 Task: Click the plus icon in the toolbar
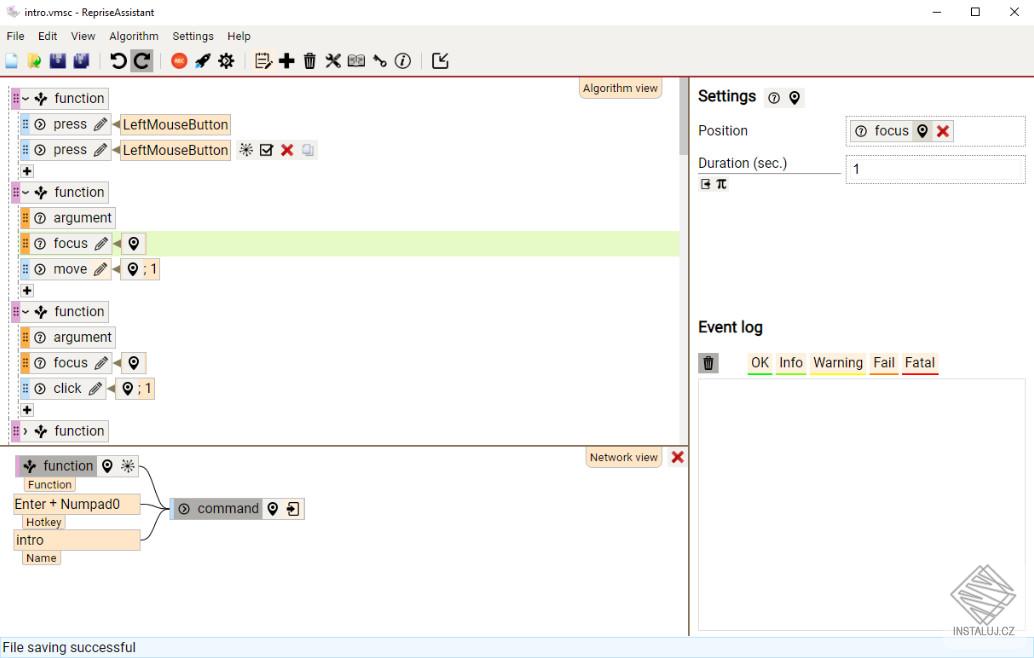287,61
